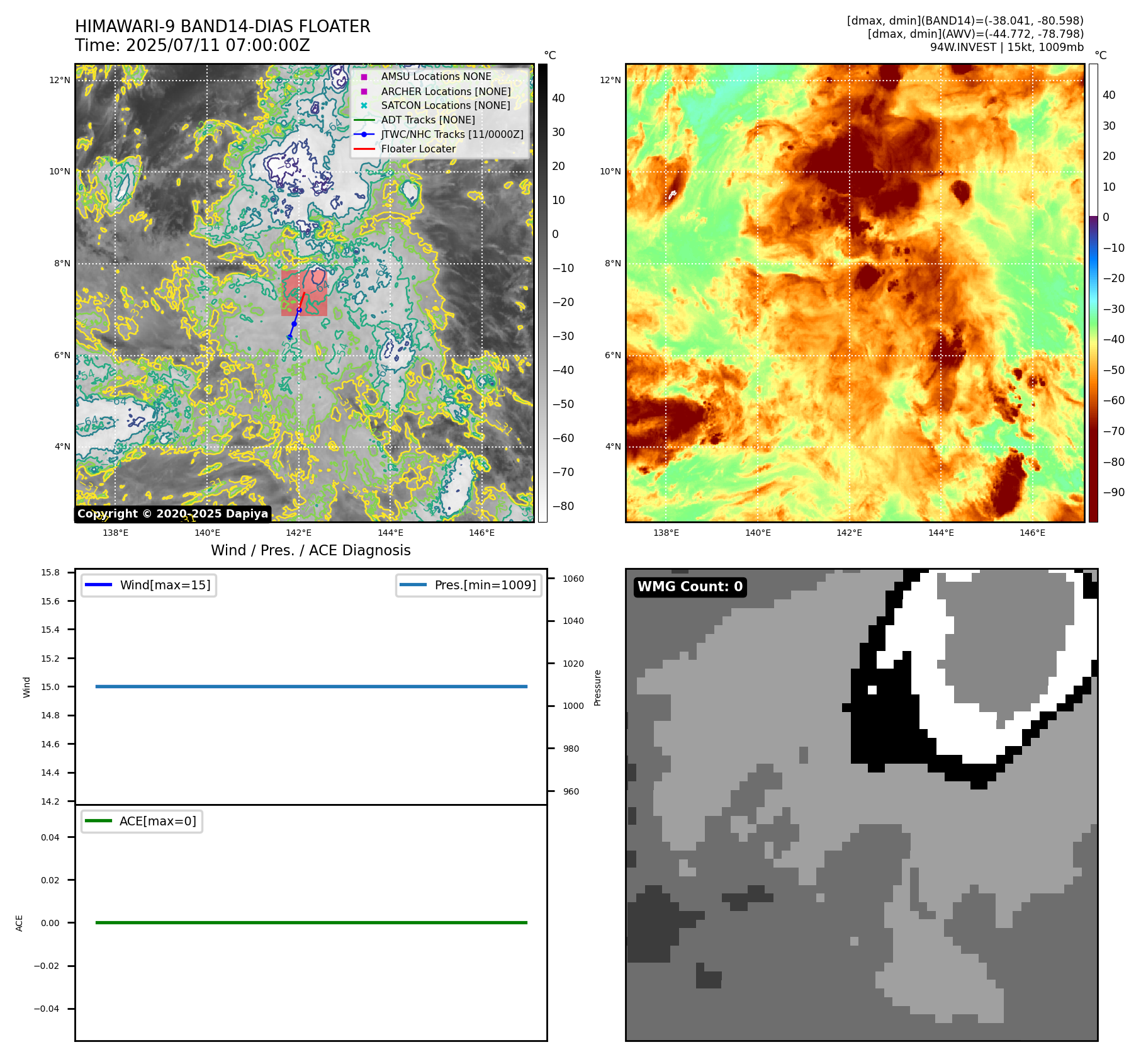The height and width of the screenshot is (1064, 1141).
Task: Click the BAND14 dmax dmin readout
Action: click(x=965, y=21)
